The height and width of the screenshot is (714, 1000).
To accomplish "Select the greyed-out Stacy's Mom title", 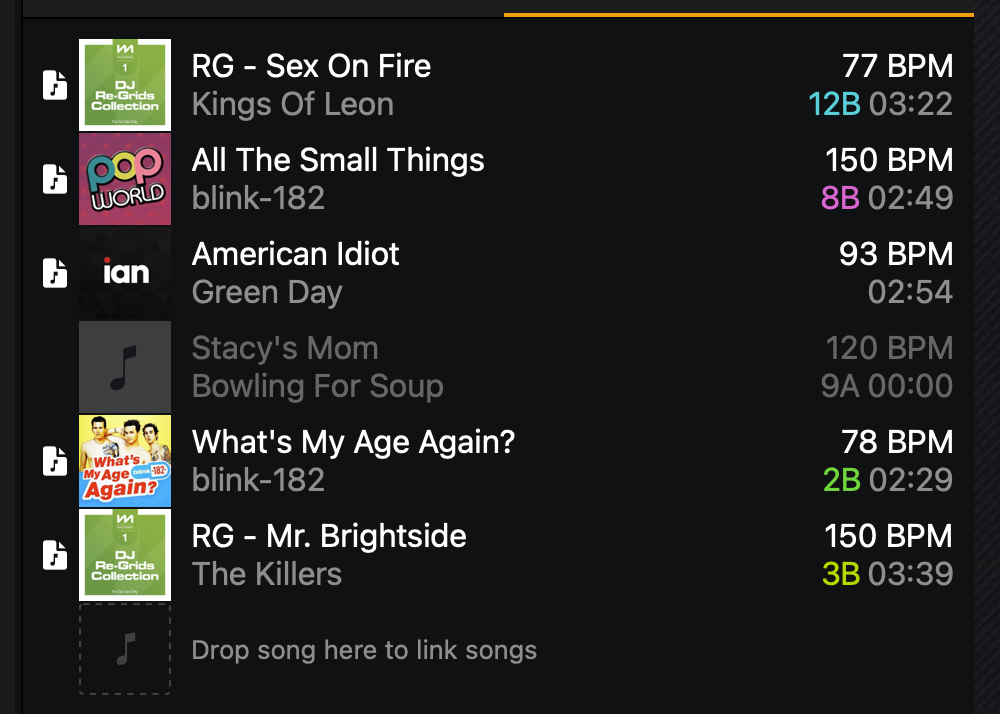I will [x=285, y=348].
